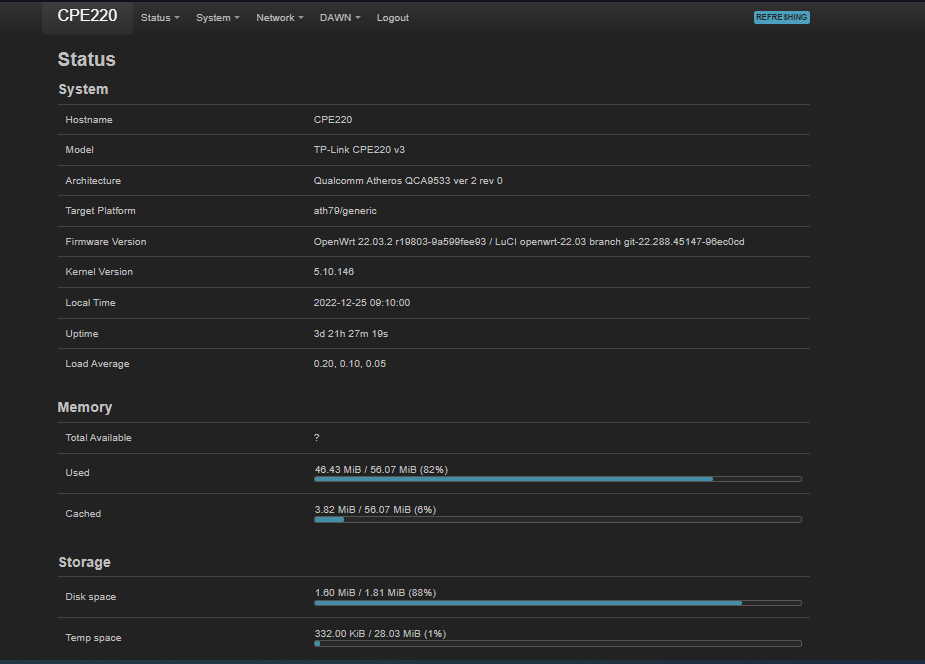Click the Disk space usage bar
Viewport: 925px width, 664px height.
[558, 603]
